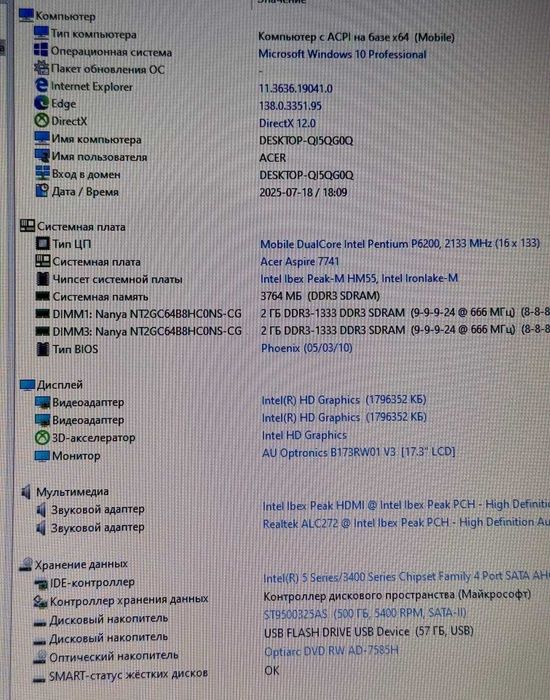Click the Системная плата section header icon

point(27,226)
